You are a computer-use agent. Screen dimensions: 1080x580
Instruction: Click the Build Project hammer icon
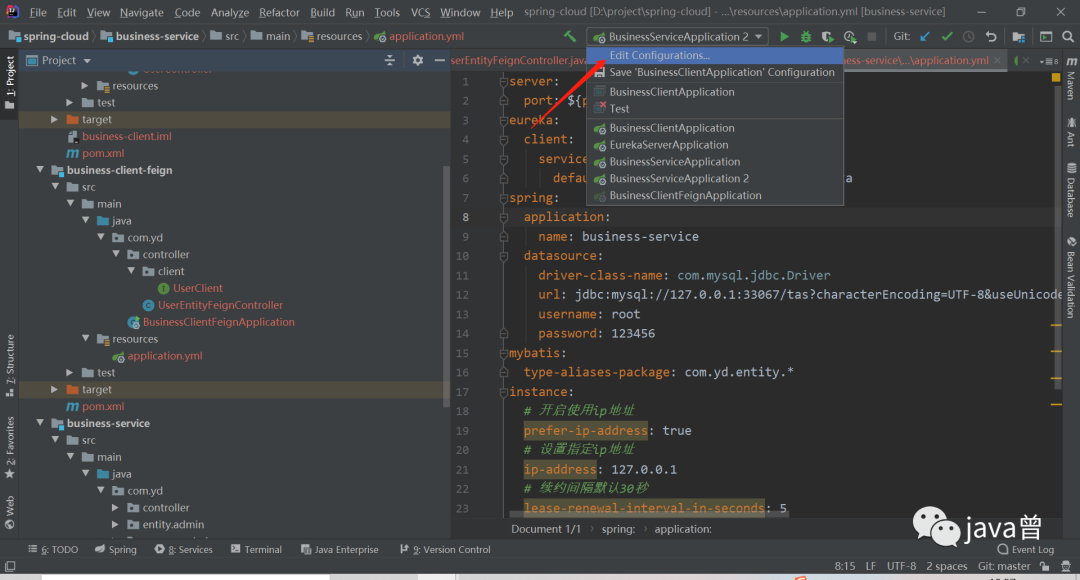tap(570, 37)
